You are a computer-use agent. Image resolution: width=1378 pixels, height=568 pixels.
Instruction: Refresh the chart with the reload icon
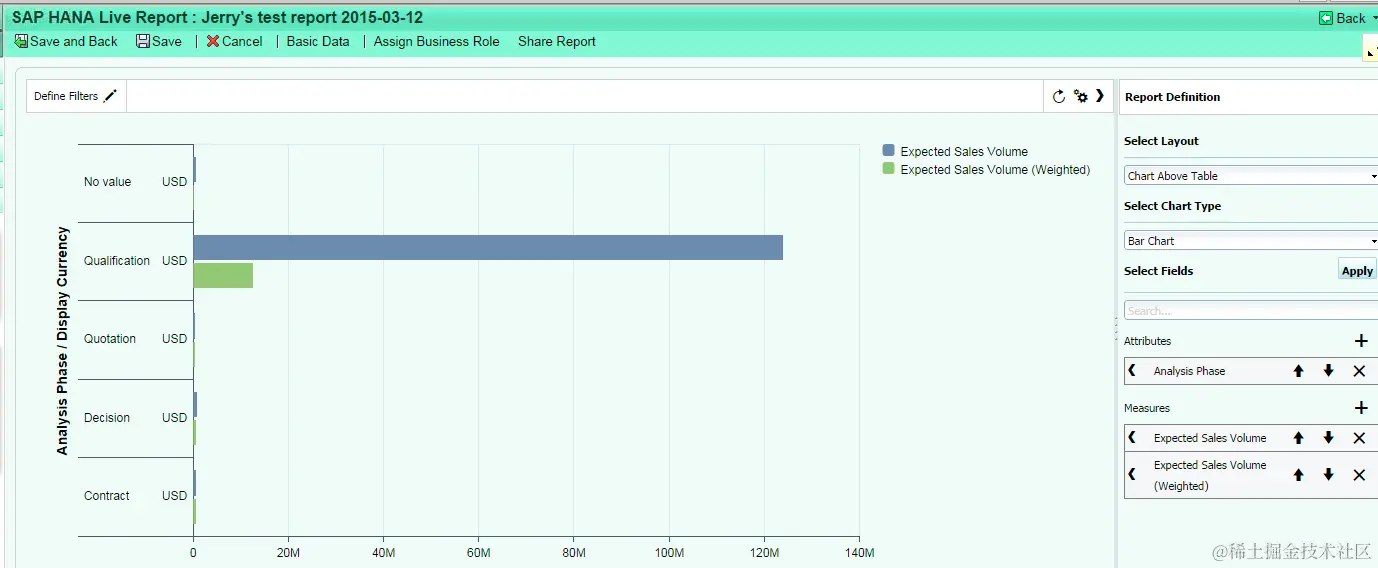(1059, 96)
